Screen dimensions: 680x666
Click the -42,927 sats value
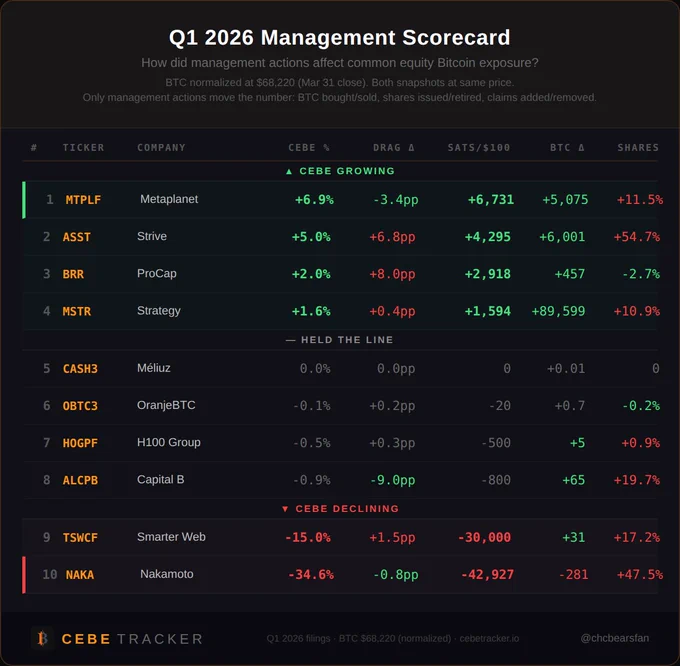(487, 575)
